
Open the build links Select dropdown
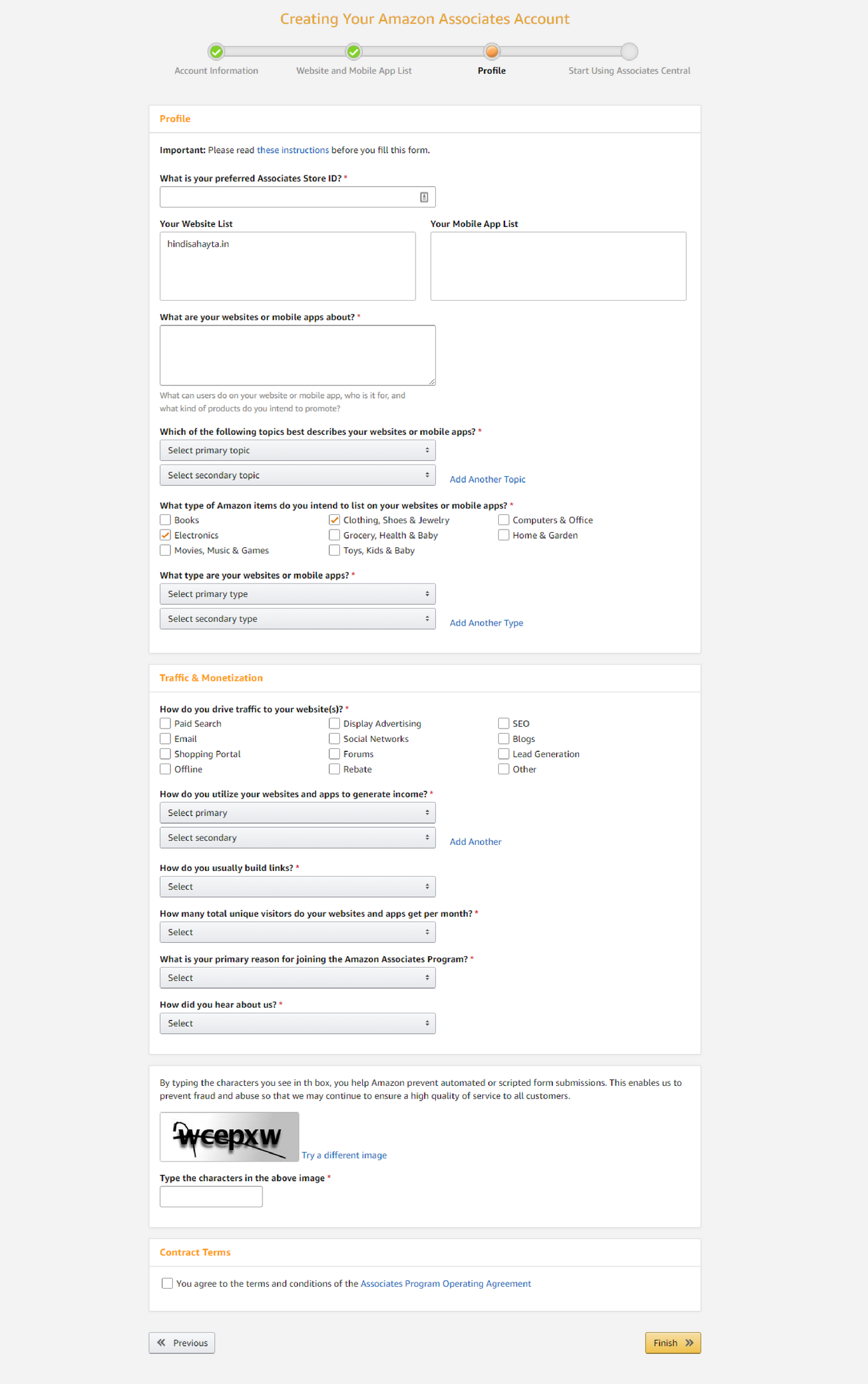click(297, 886)
